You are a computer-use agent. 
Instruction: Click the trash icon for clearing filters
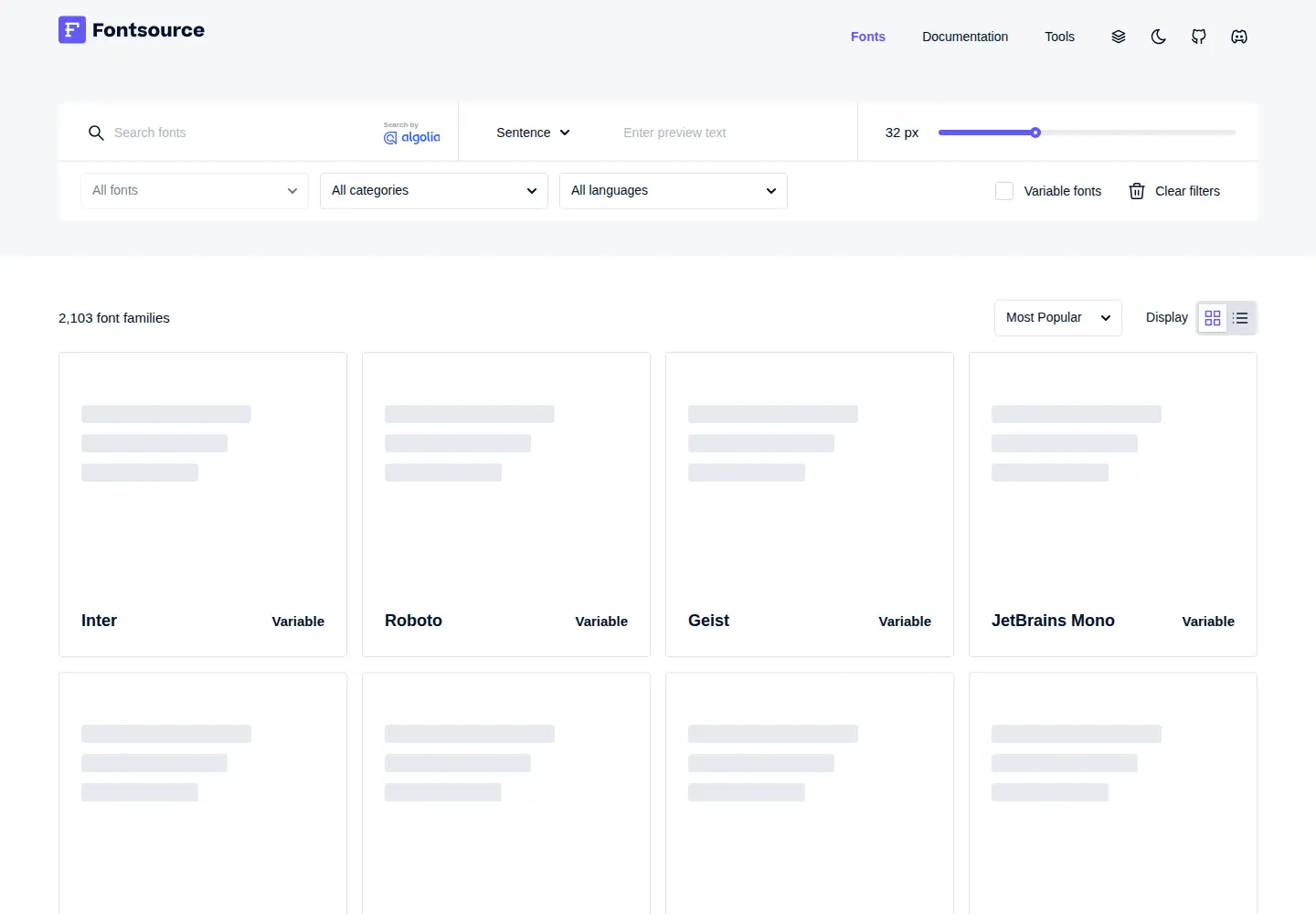coord(1137,191)
